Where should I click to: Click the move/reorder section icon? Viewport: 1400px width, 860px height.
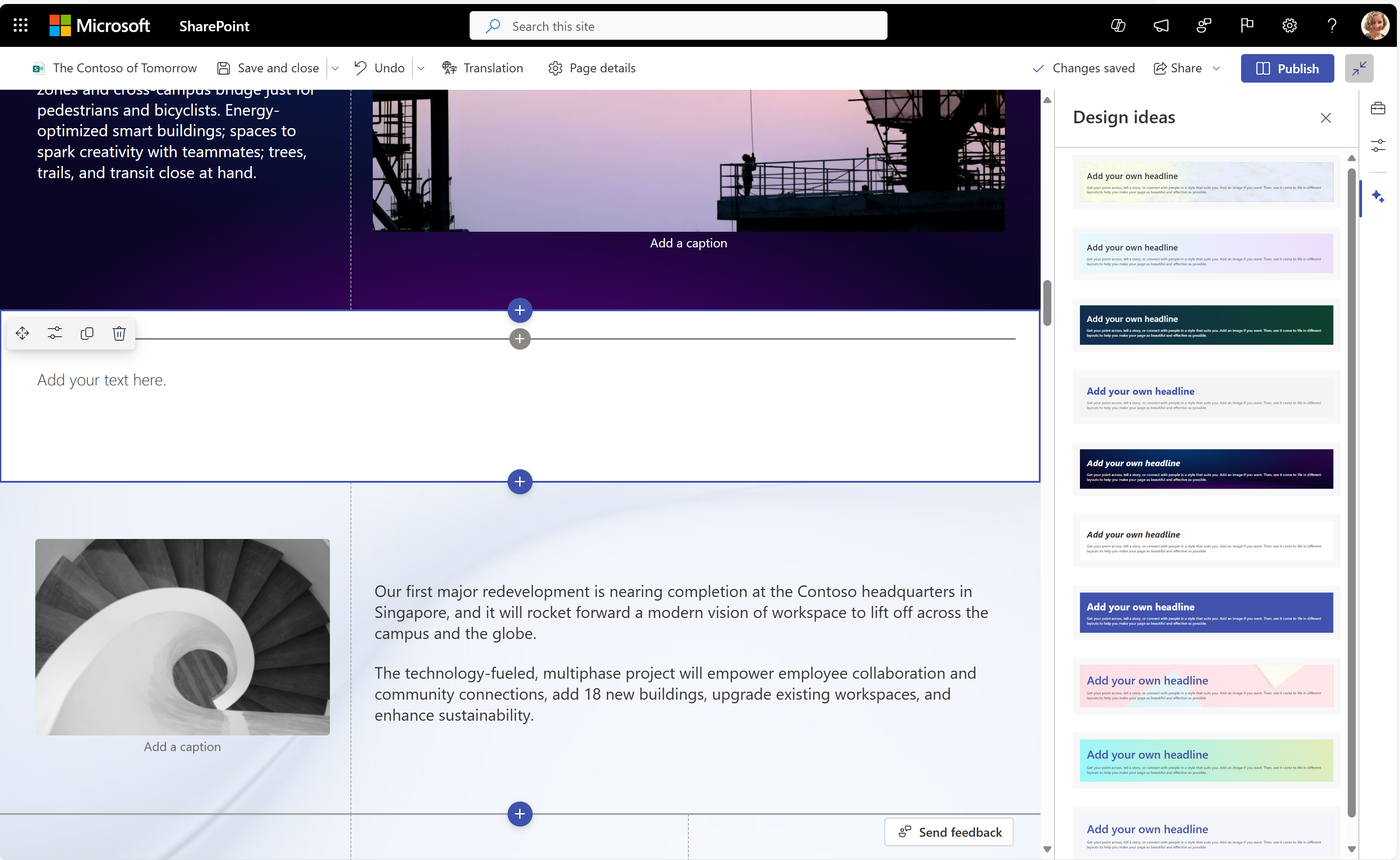(x=22, y=333)
